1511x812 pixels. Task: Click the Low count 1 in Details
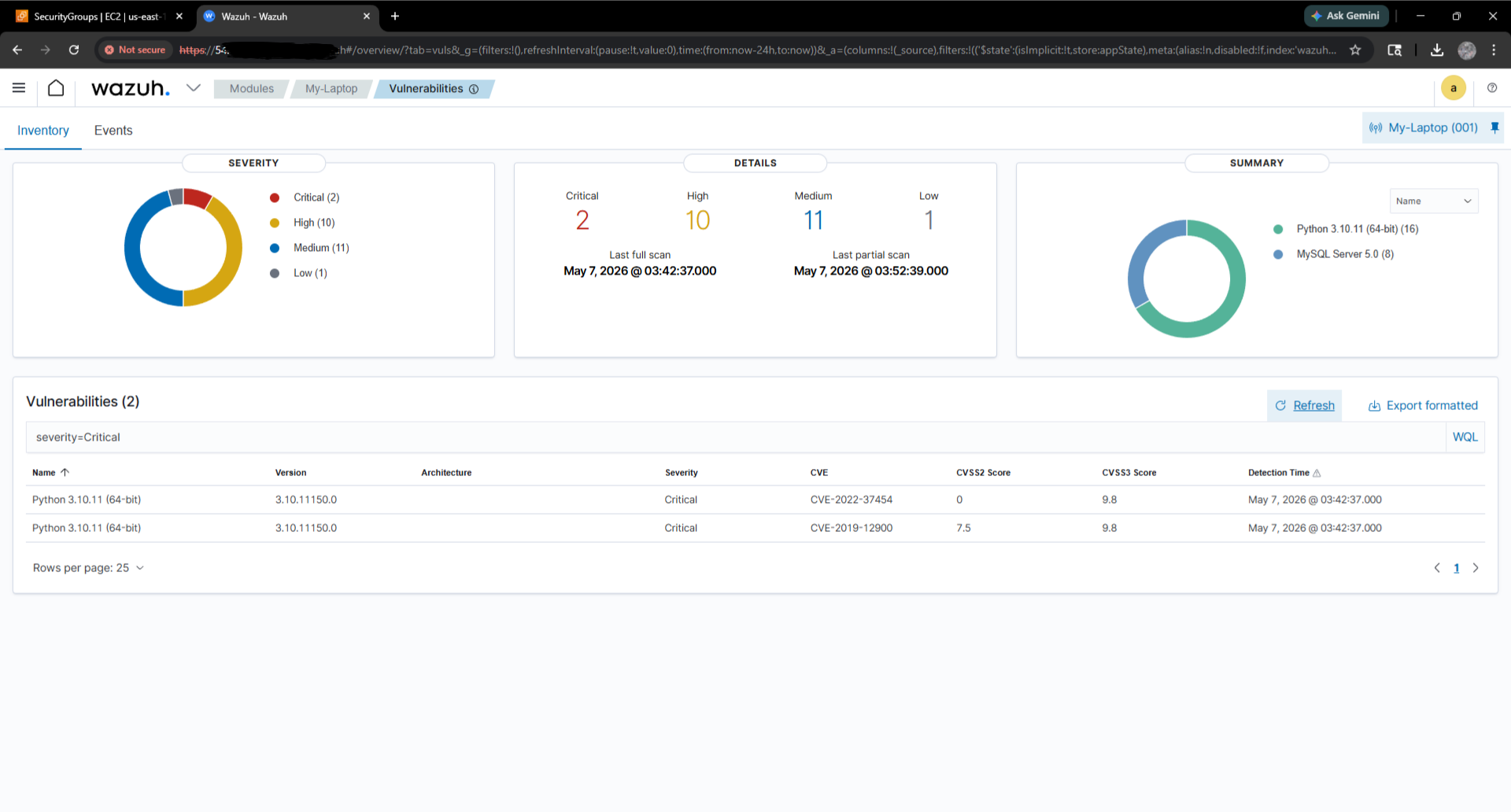click(x=929, y=220)
